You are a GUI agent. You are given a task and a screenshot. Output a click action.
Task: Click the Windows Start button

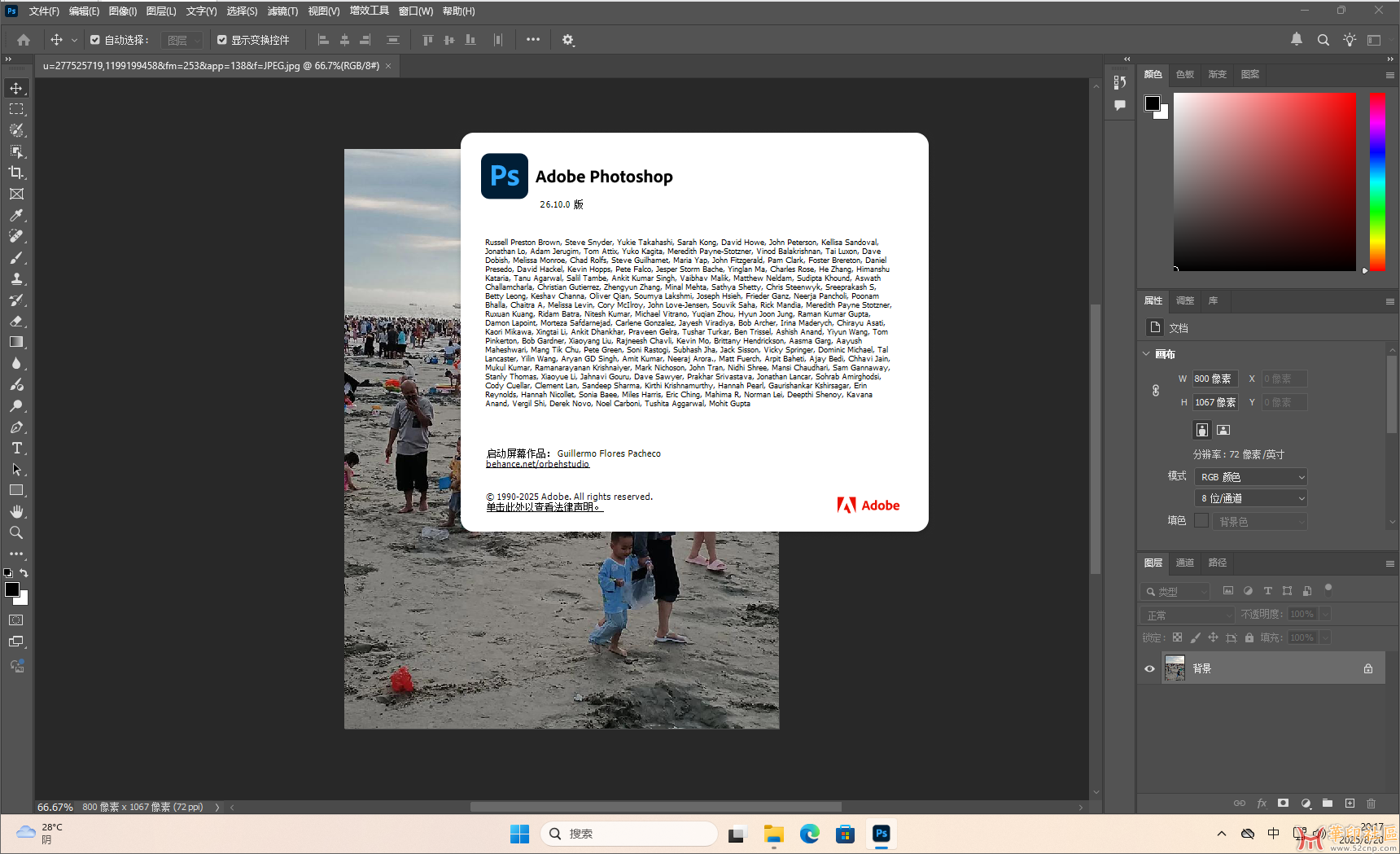(x=519, y=834)
